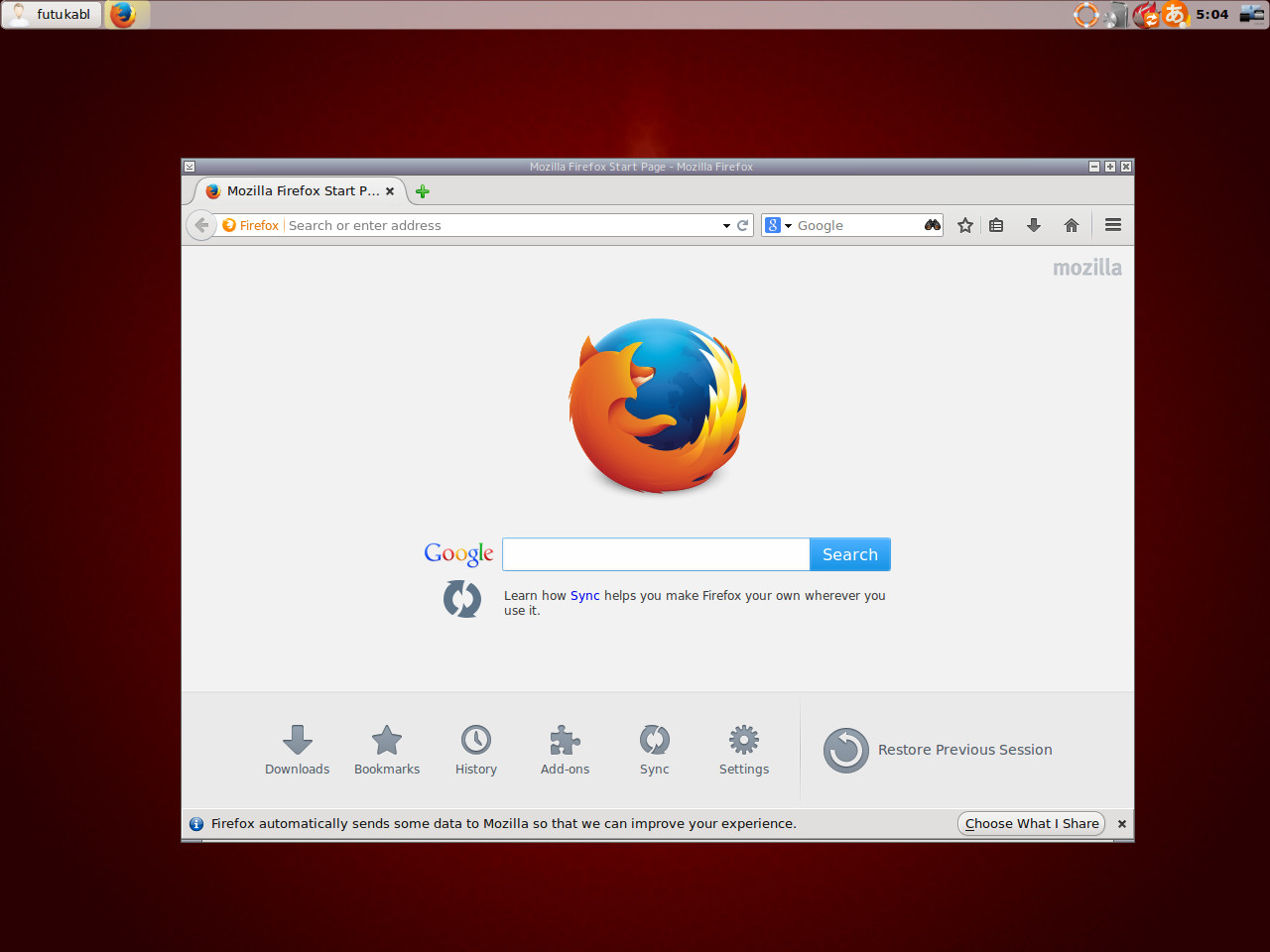This screenshot has width=1270, height=952.
Task: Click the network icon in the tray
Action: tap(1252, 14)
